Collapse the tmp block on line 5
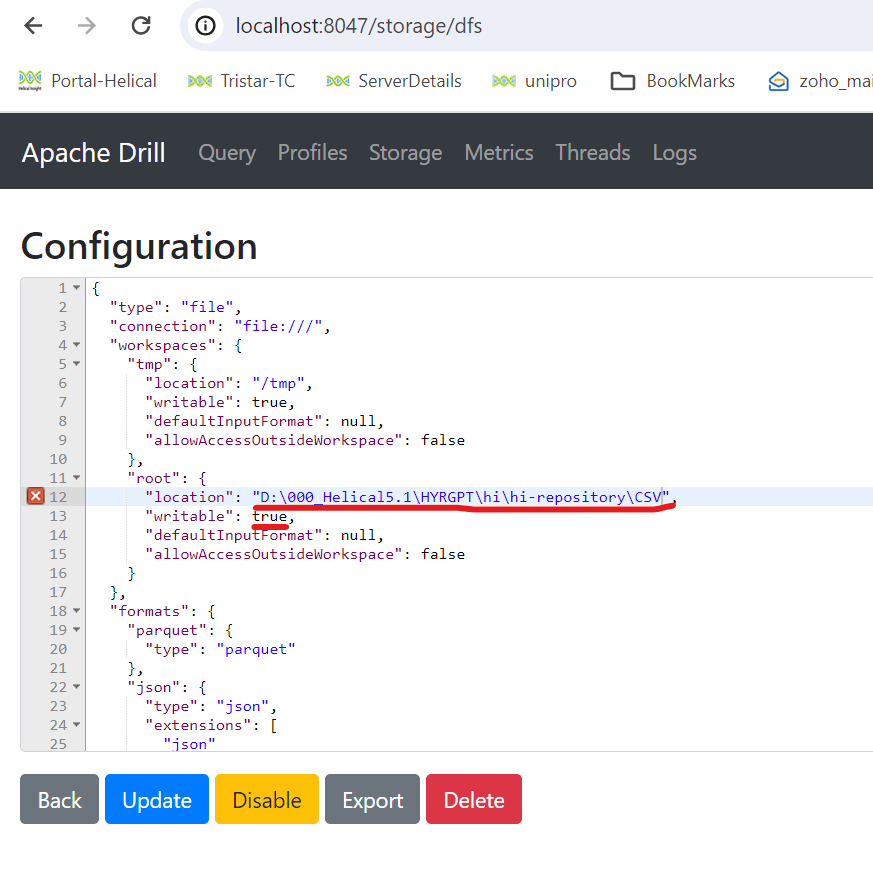 pyautogui.click(x=77, y=364)
